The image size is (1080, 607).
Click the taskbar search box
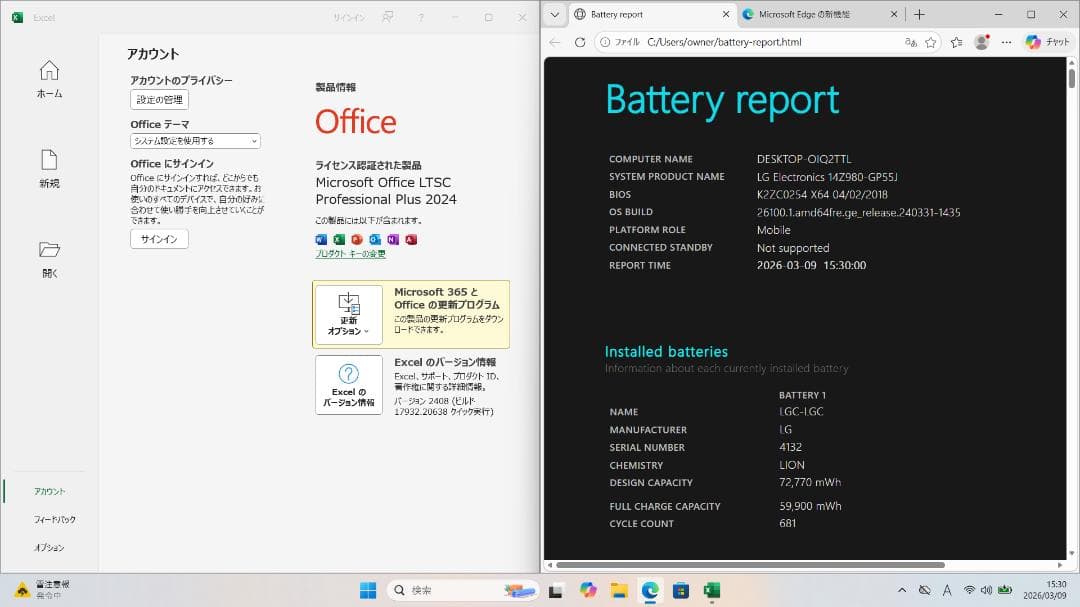point(463,590)
